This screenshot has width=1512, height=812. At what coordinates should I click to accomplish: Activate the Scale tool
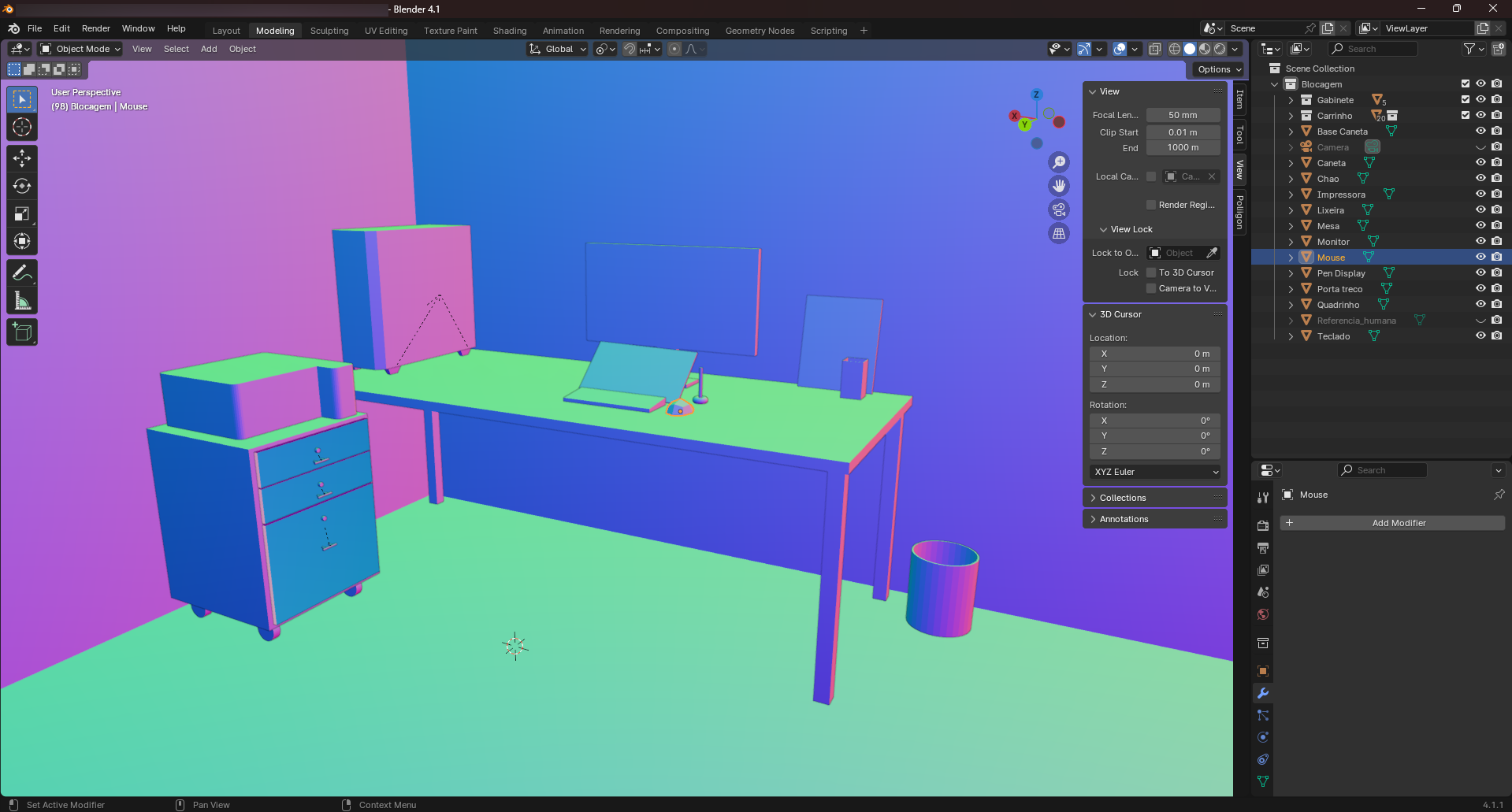pos(22,213)
